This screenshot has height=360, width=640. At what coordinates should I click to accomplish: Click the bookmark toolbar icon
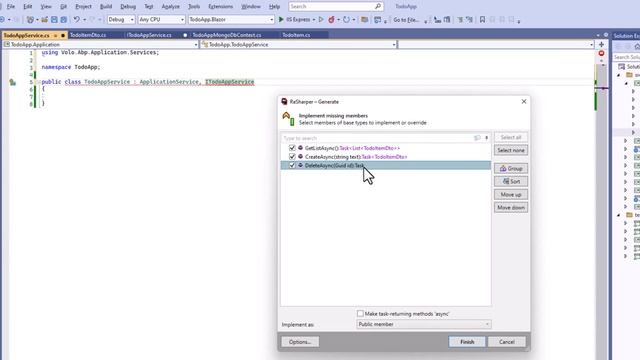coord(482,19)
